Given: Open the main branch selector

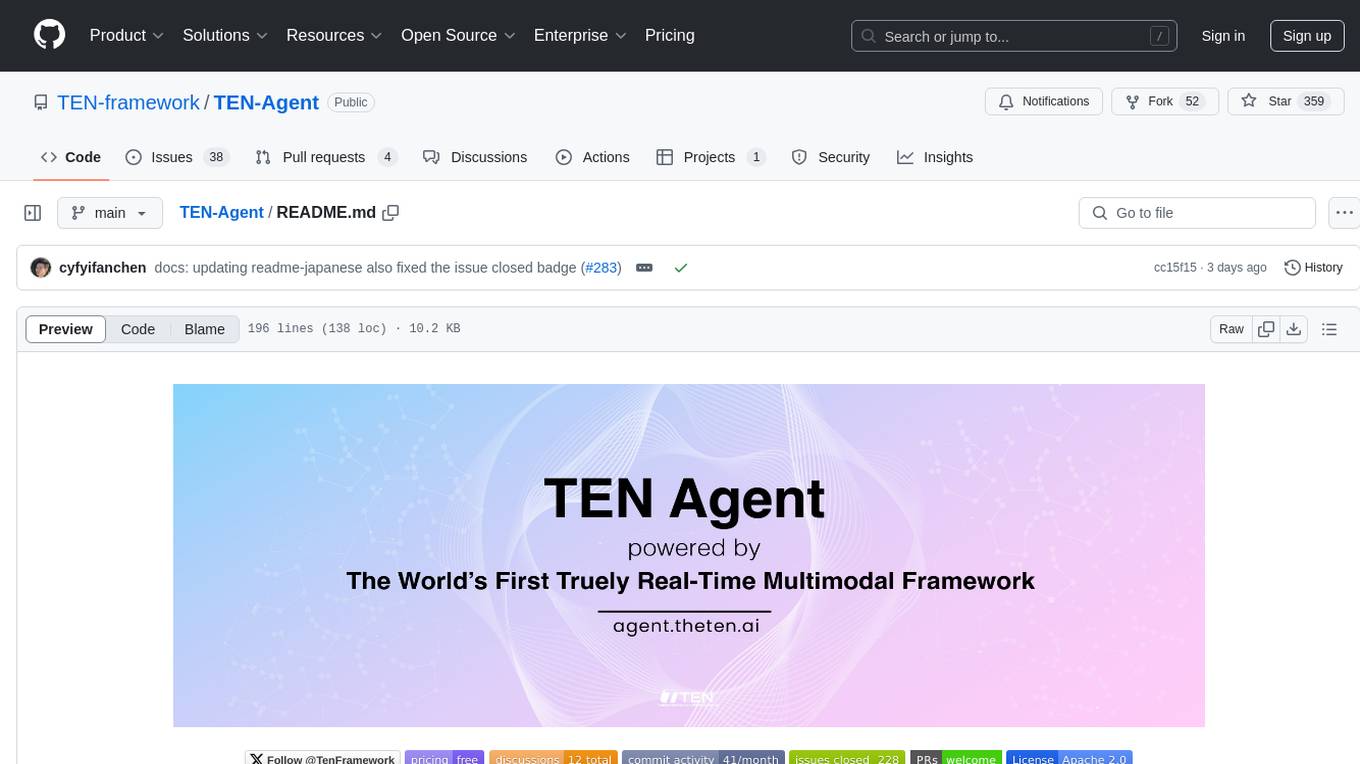Looking at the screenshot, I should [x=110, y=213].
